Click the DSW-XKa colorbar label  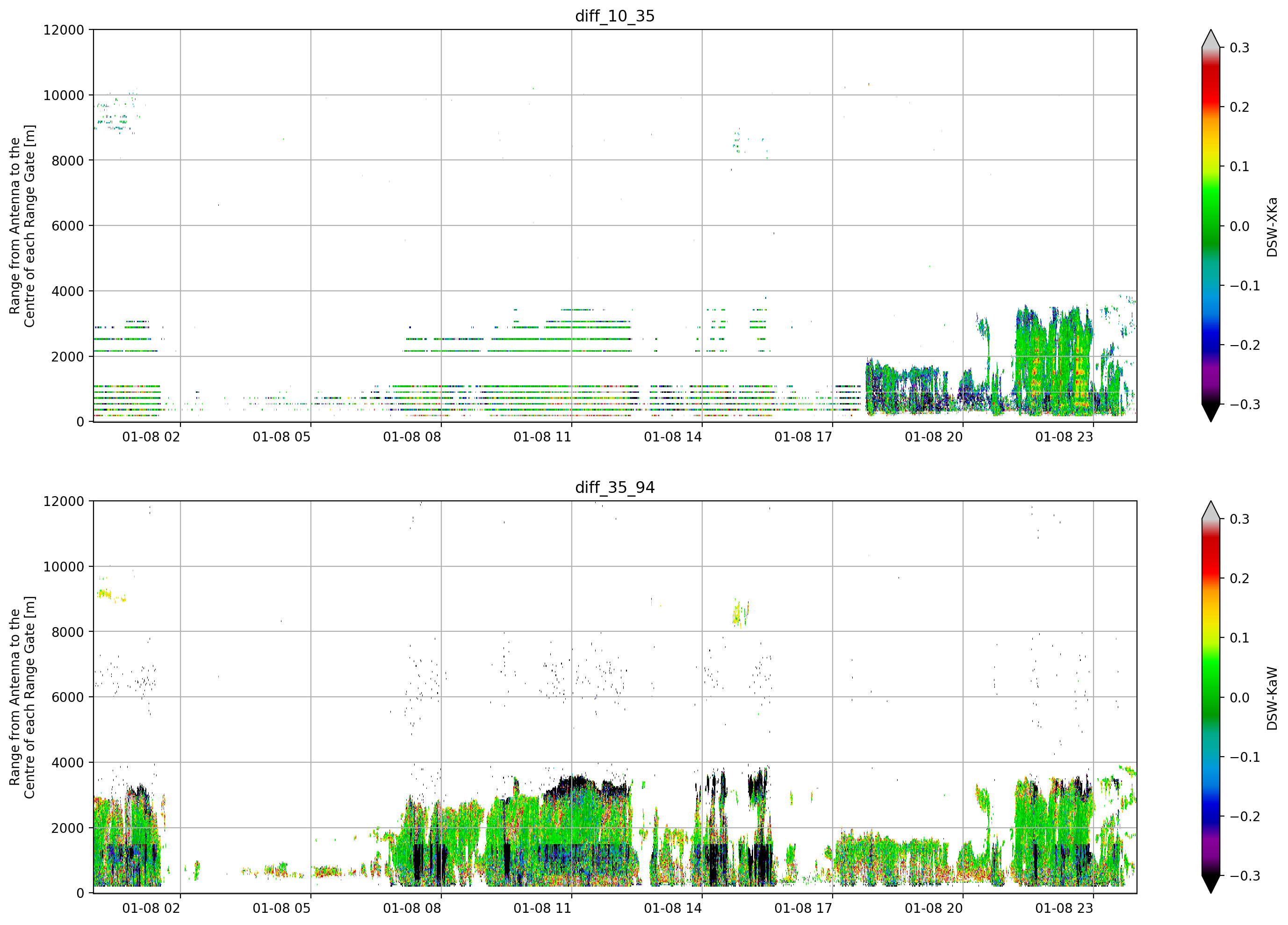[x=1272, y=227]
